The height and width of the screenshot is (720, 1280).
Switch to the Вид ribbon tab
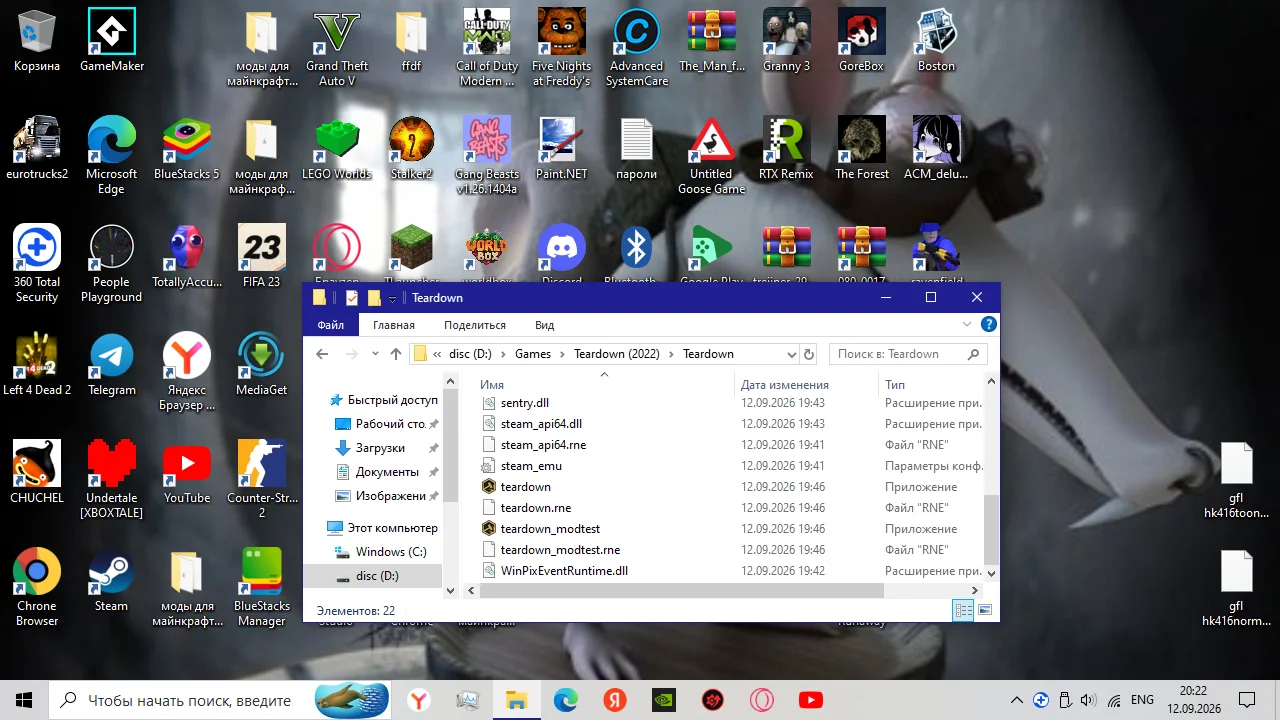(x=544, y=325)
